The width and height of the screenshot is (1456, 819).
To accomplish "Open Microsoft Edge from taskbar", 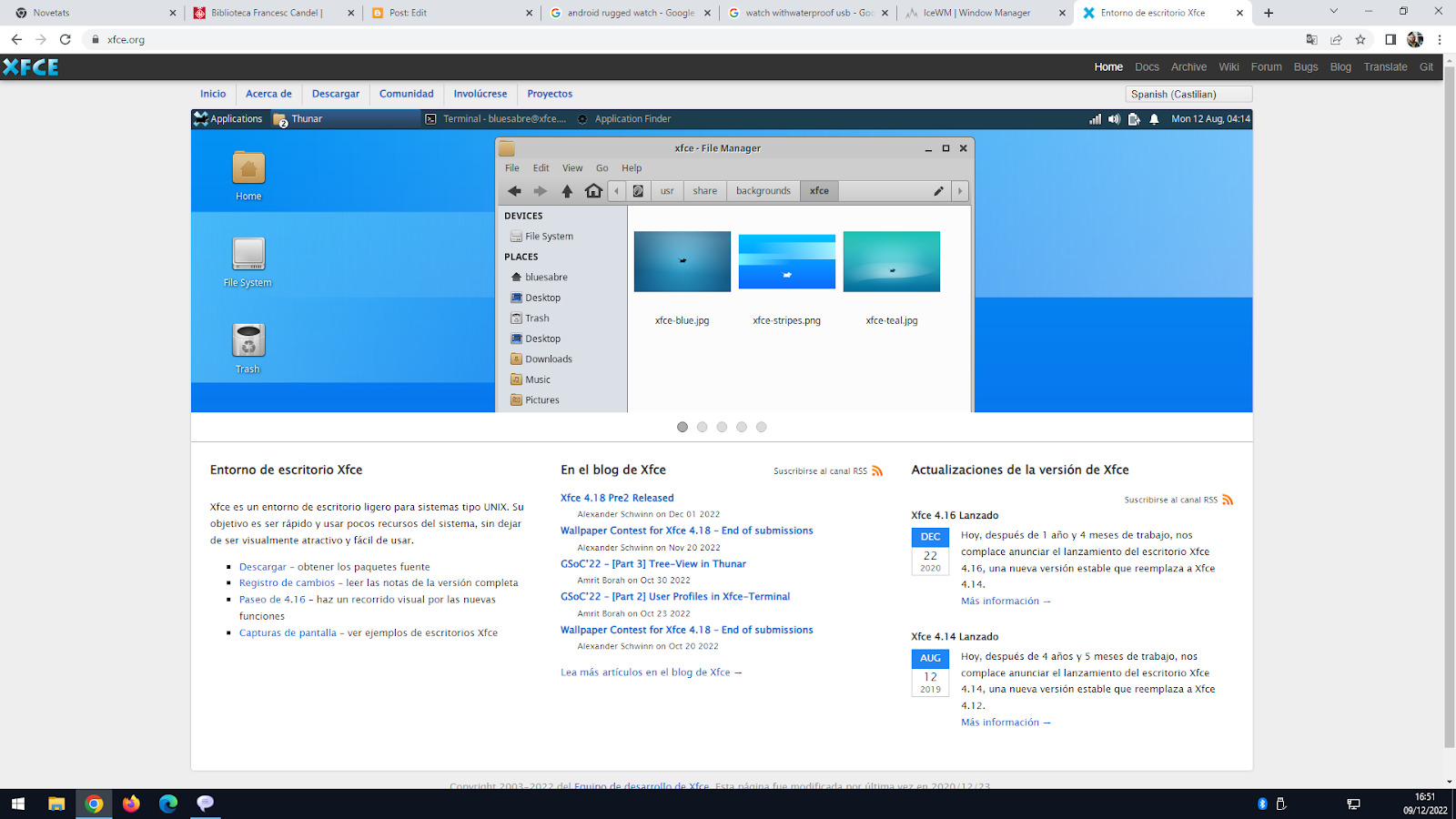I will 168,804.
